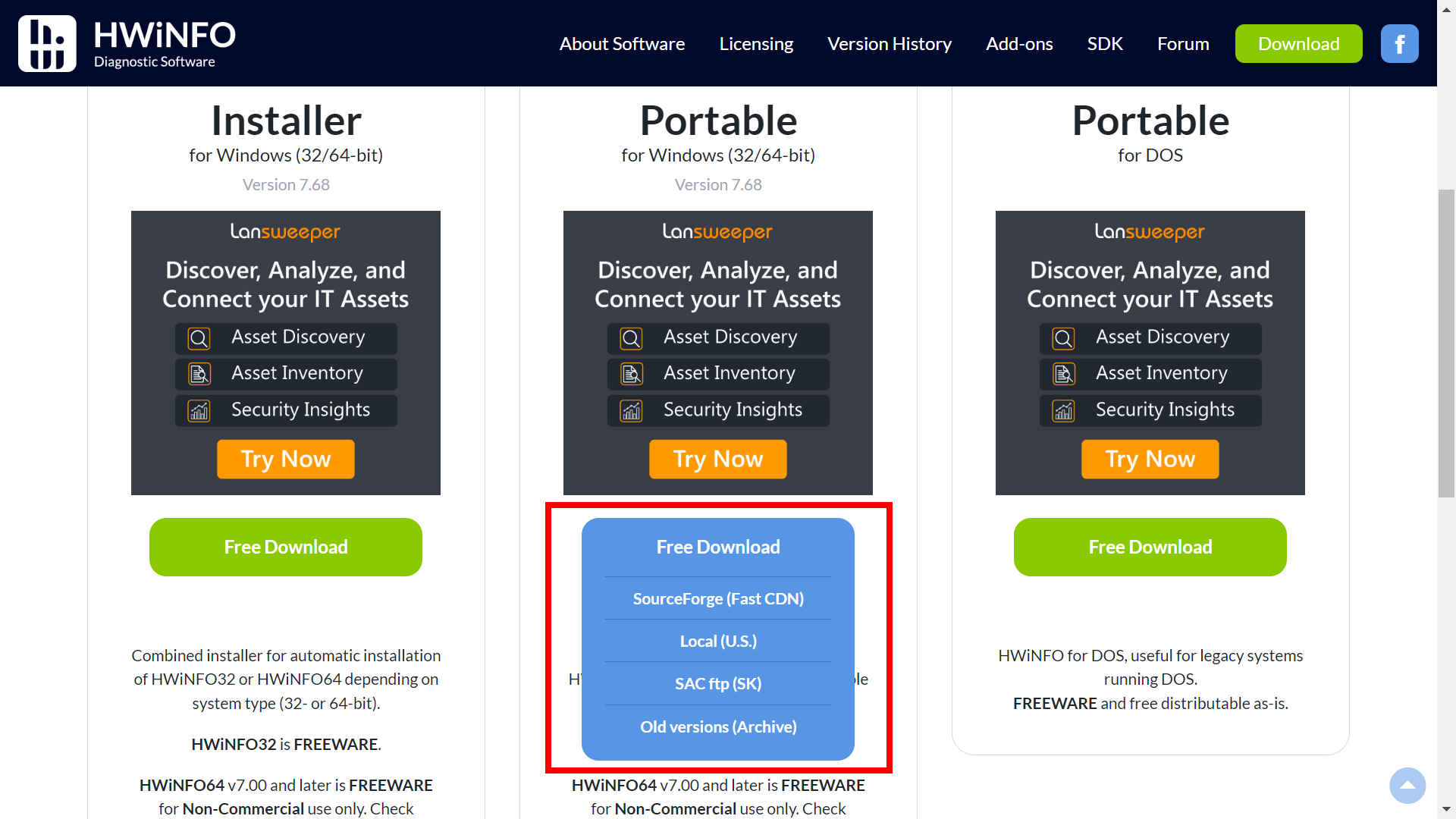The height and width of the screenshot is (819, 1456).
Task: Expand Free Download under Portable for Windows
Action: (x=718, y=547)
